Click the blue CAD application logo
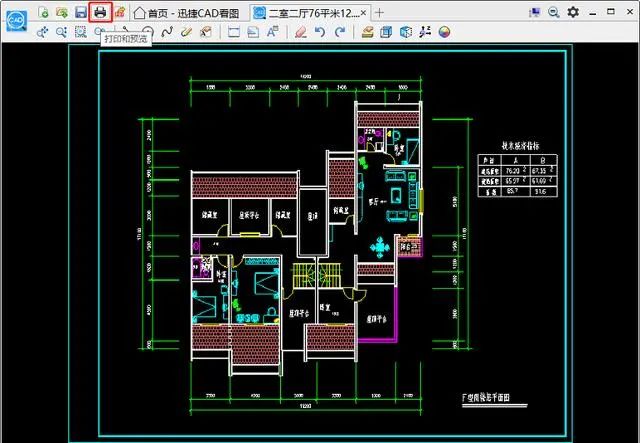Viewport: 640px width, 443px height. (16, 20)
